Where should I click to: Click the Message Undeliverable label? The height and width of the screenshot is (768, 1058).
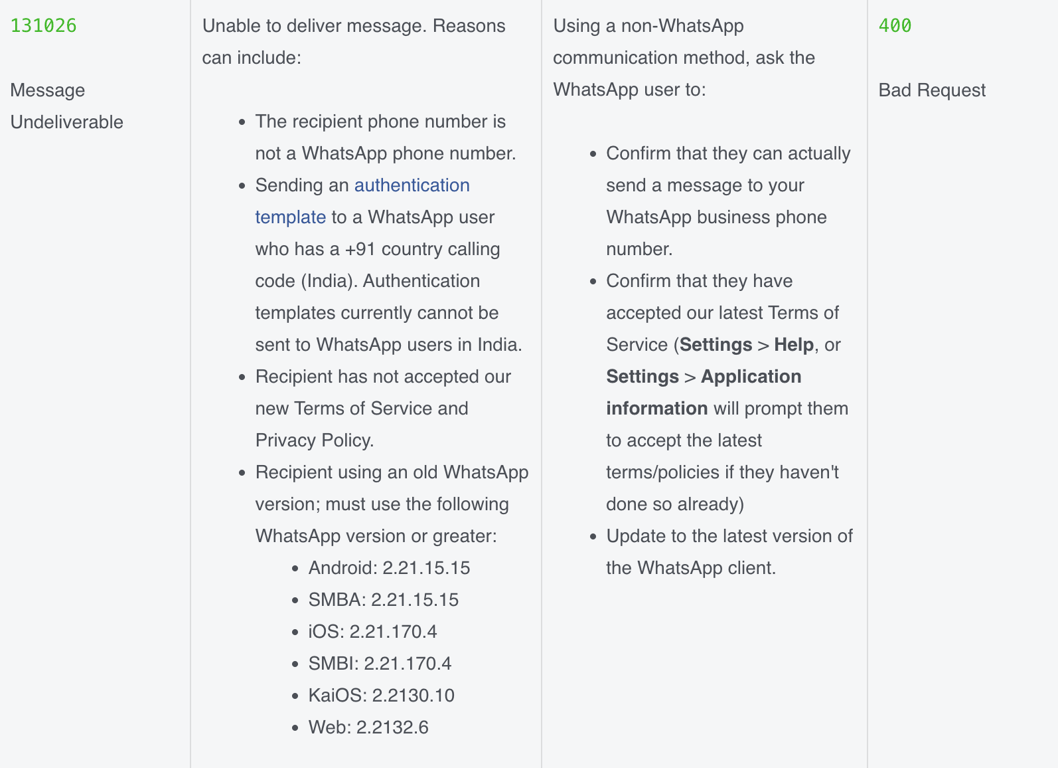(x=66, y=106)
